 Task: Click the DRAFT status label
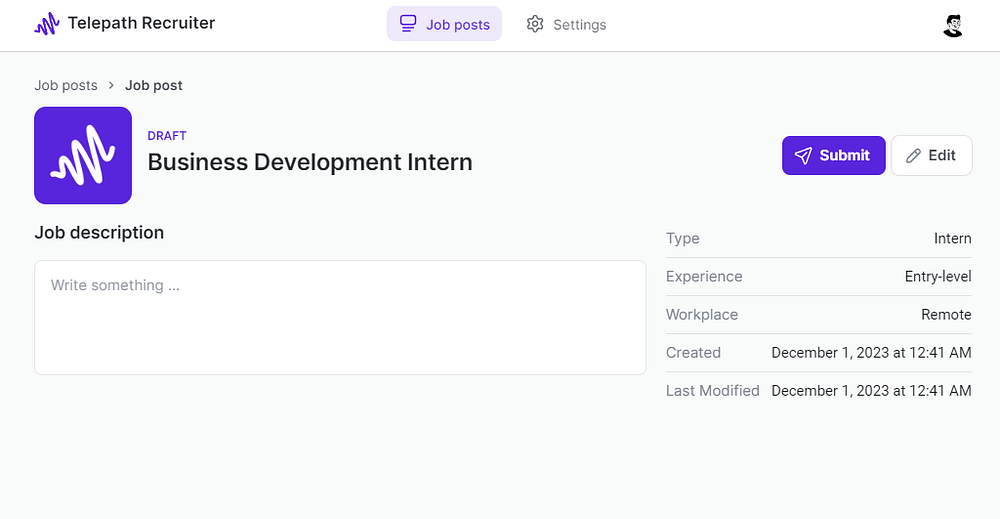point(167,136)
